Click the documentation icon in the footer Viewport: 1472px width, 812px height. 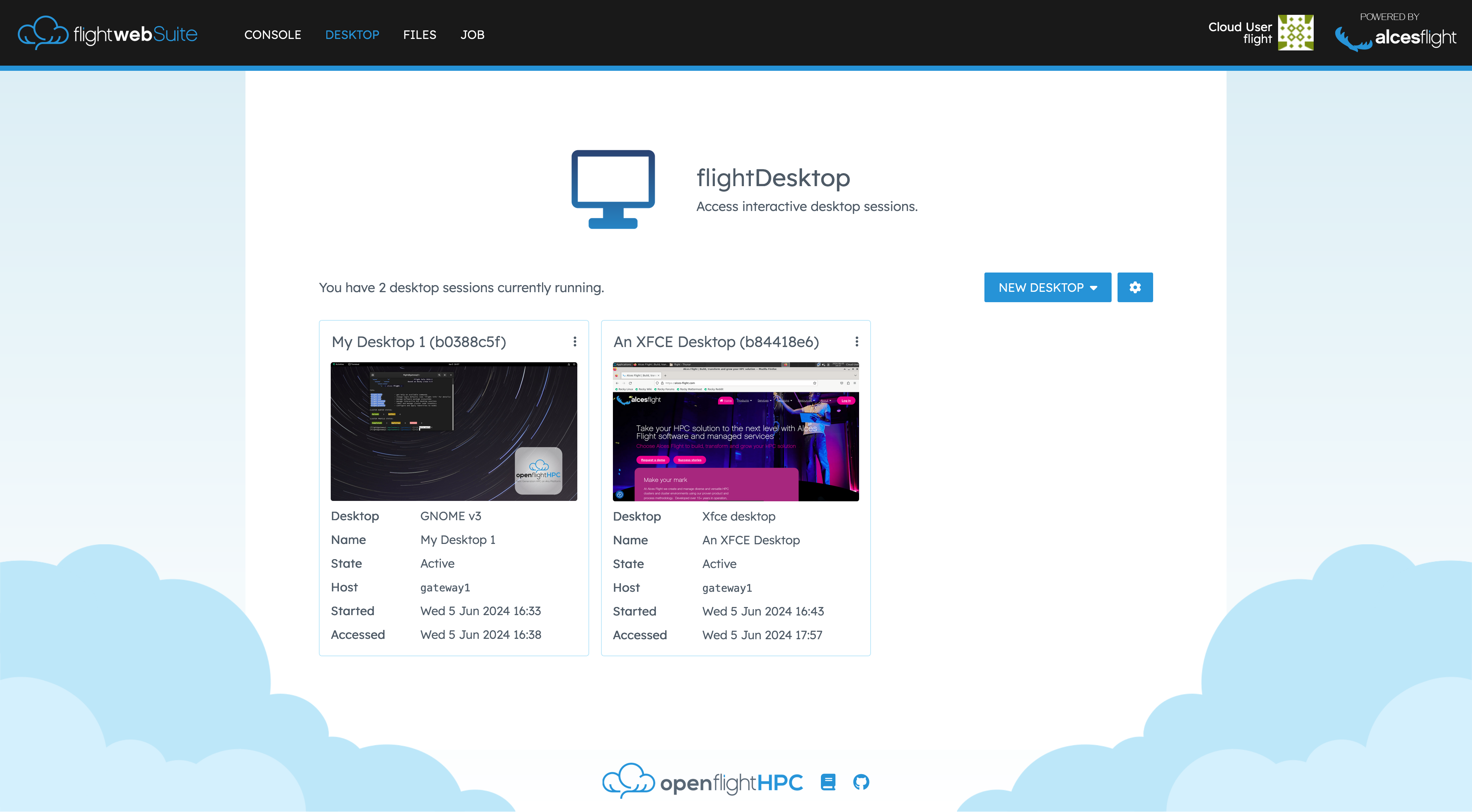pos(828,782)
